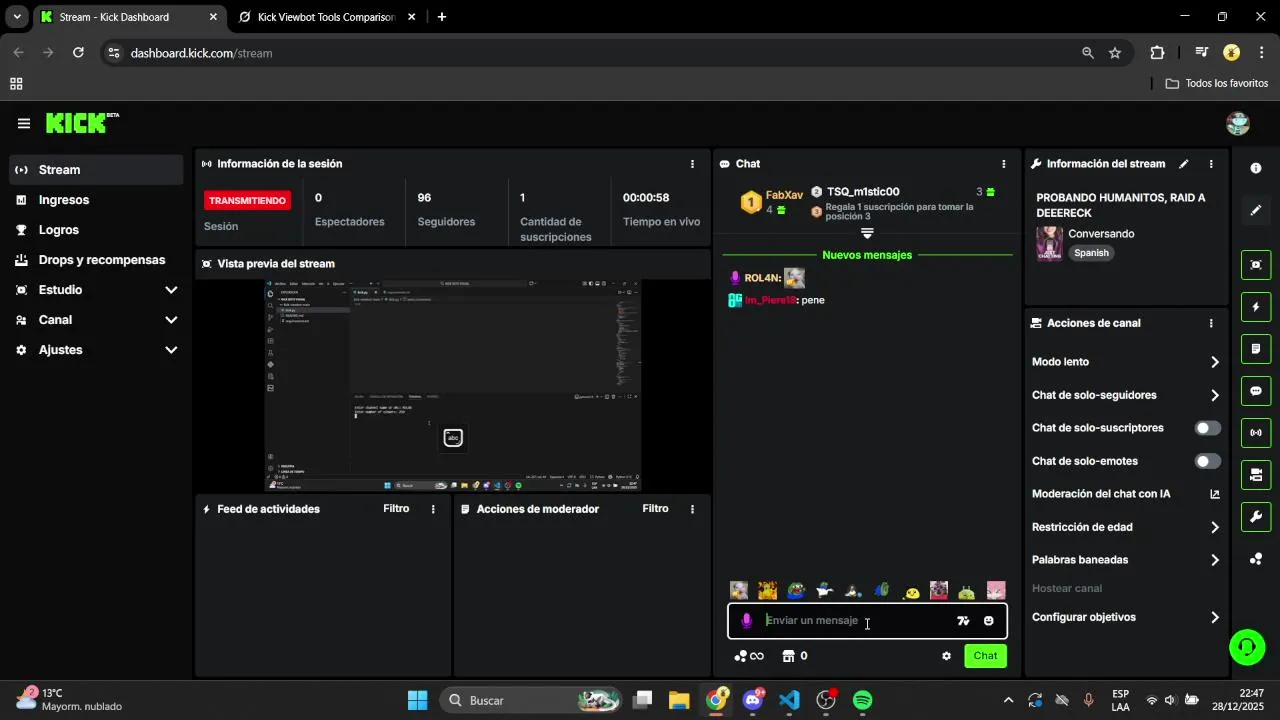The height and width of the screenshot is (720, 1280).
Task: Open the emoji picker smiley
Action: pos(989,621)
